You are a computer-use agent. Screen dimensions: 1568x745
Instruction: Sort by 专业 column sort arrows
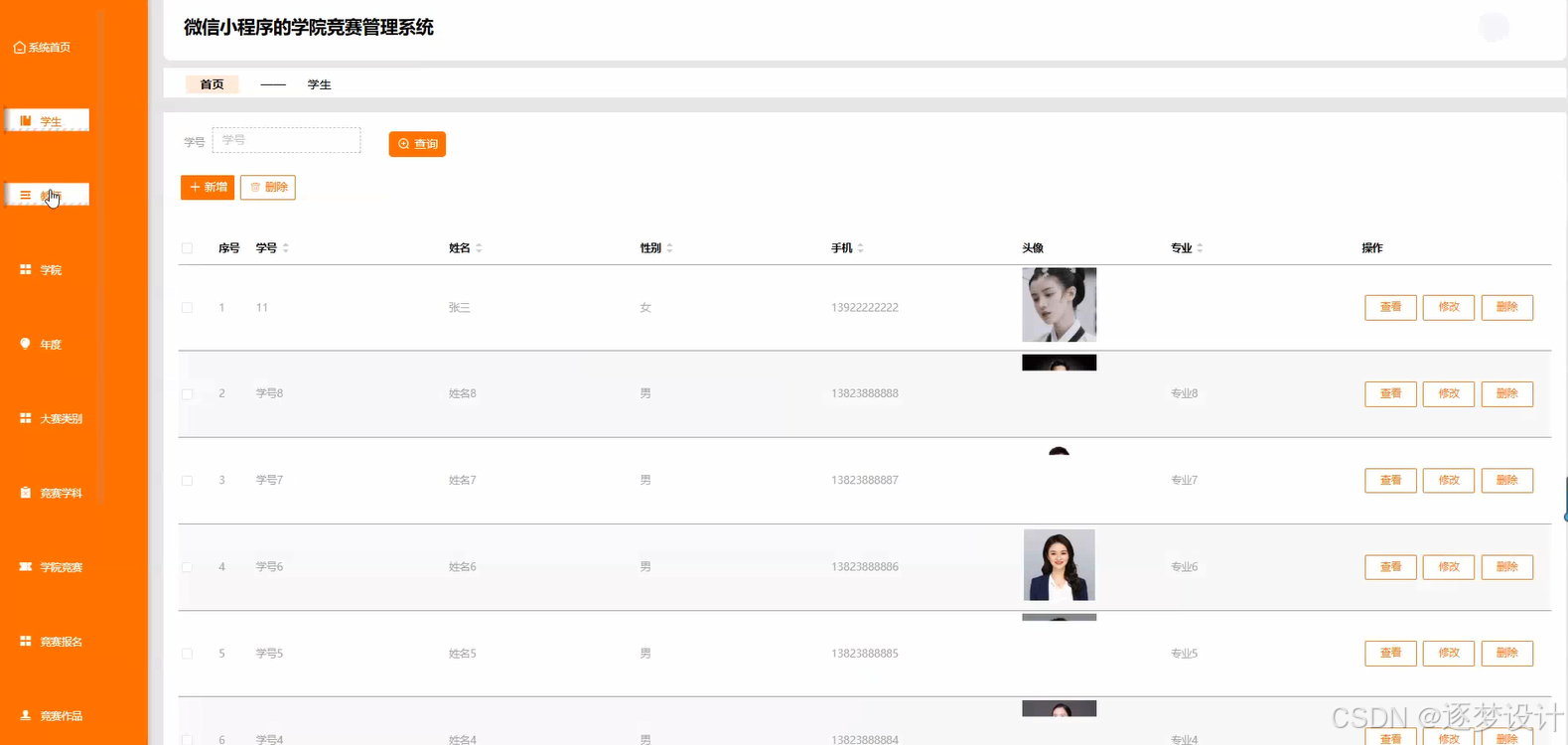(x=1200, y=248)
